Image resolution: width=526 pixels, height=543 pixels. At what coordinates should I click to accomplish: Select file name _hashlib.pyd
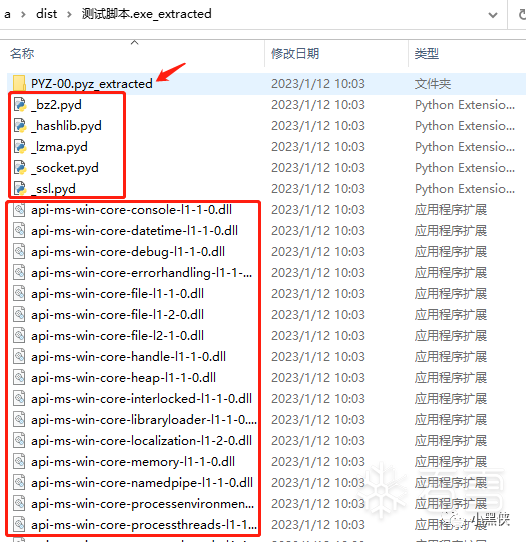[x=66, y=126]
